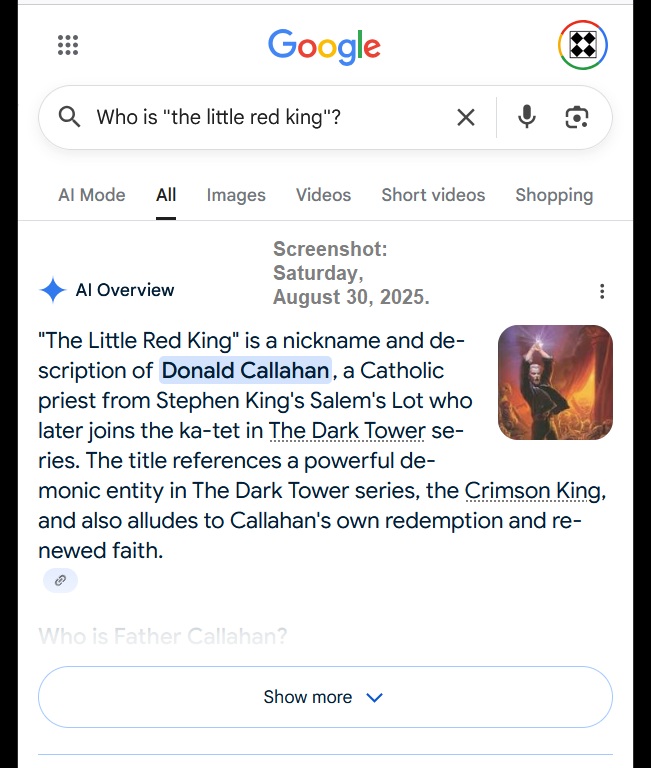Click the AI Overview sparkle icon
651x768 pixels.
(x=52, y=290)
